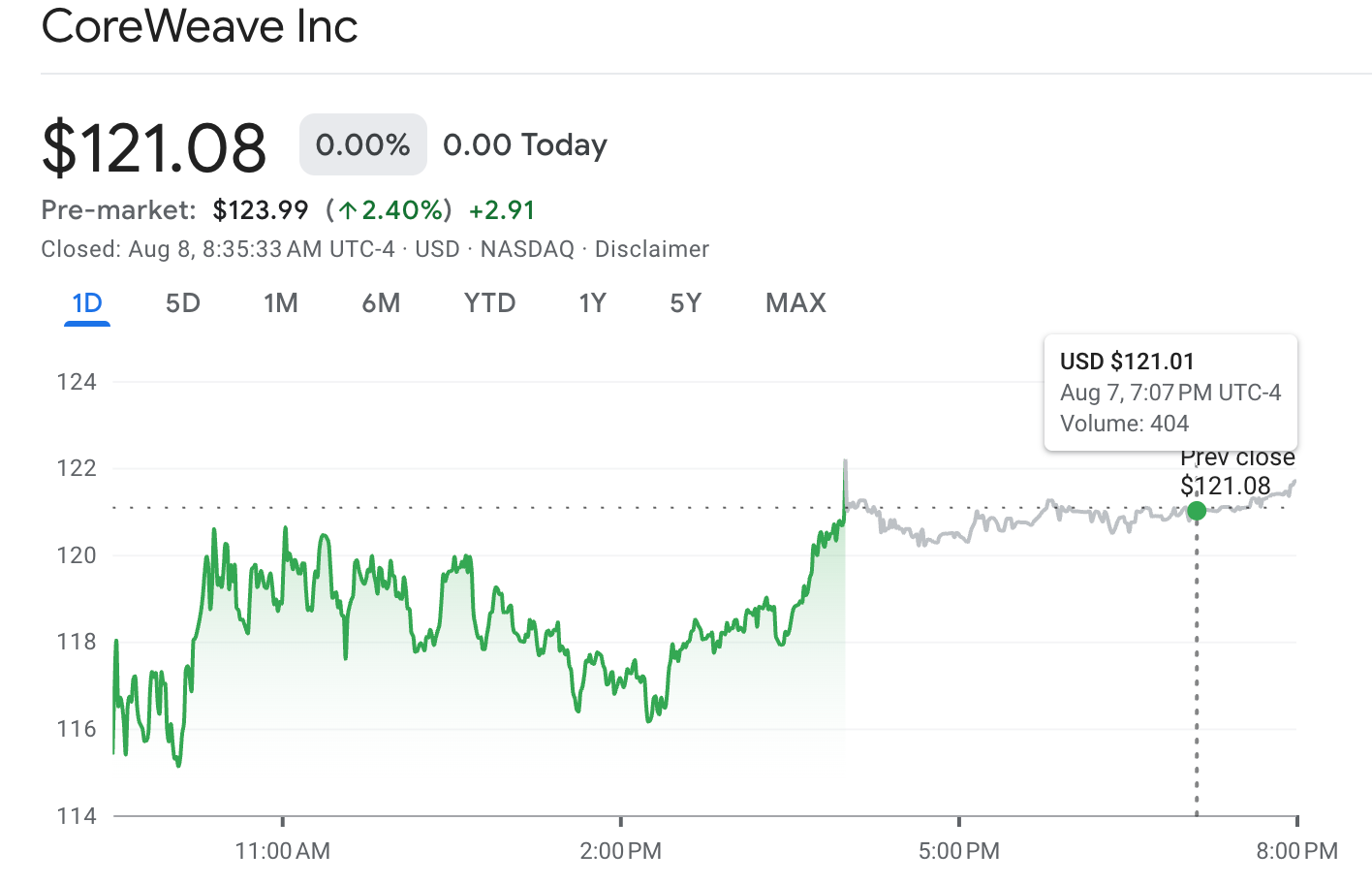Viewport: 1372px width, 884px height.
Task: Reselect the active 1D tab
Action: [86, 302]
